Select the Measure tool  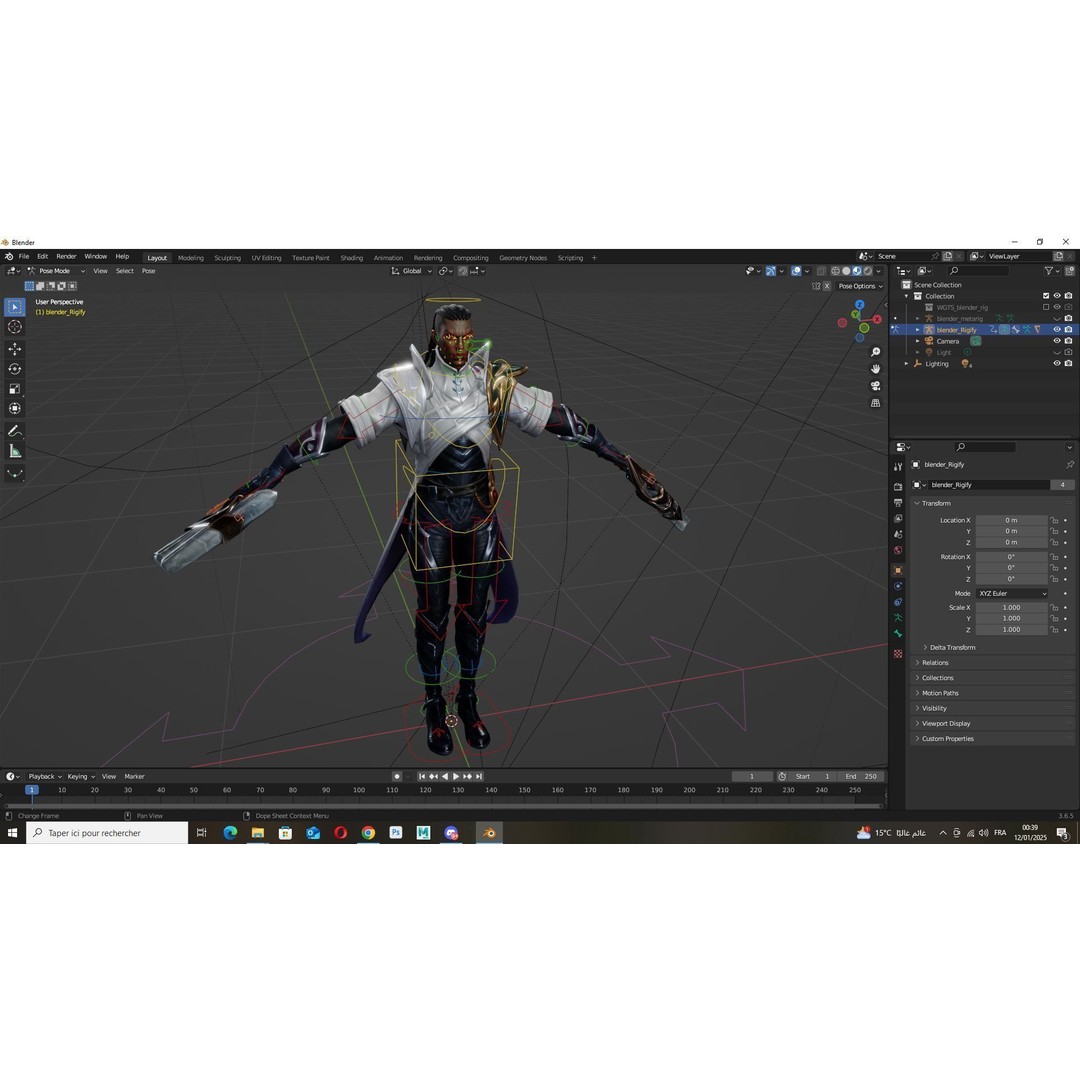(14, 452)
